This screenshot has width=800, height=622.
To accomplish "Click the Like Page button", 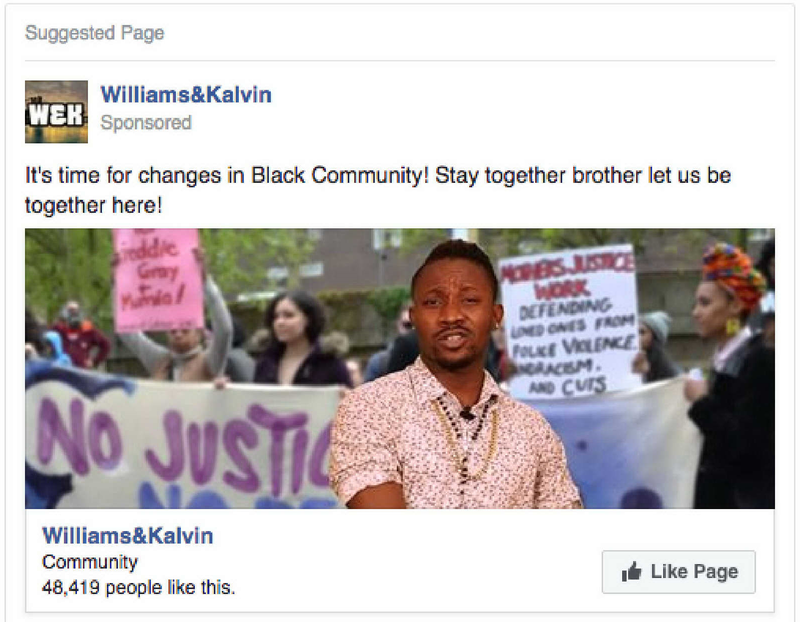I will [x=679, y=571].
